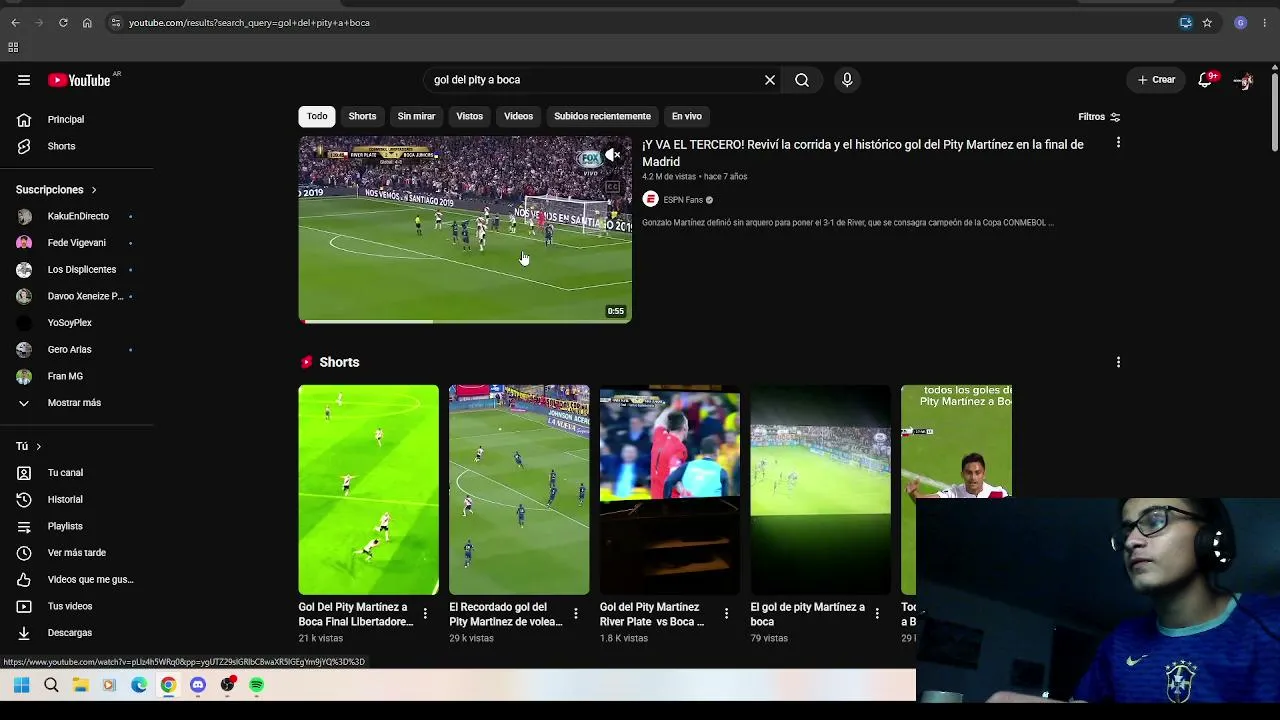Screen dimensions: 1280x720
Task: Open the notifications bell
Action: pos(1205,80)
